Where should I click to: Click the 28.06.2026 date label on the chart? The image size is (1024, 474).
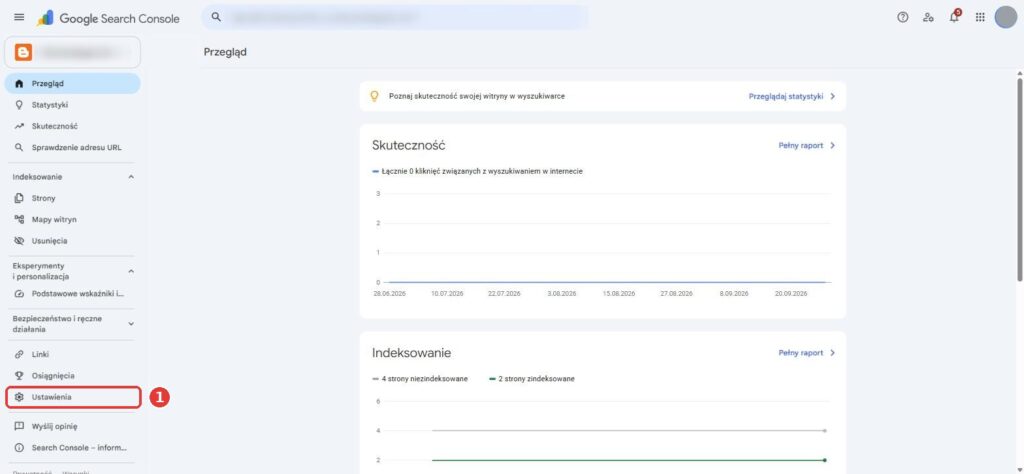(x=389, y=294)
